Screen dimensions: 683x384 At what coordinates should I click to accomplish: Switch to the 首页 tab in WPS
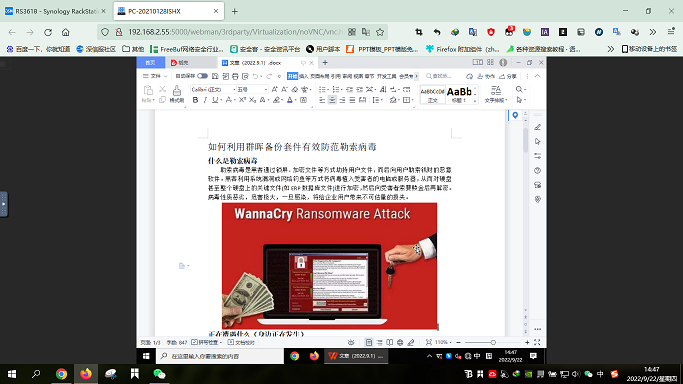pyautogui.click(x=150, y=63)
